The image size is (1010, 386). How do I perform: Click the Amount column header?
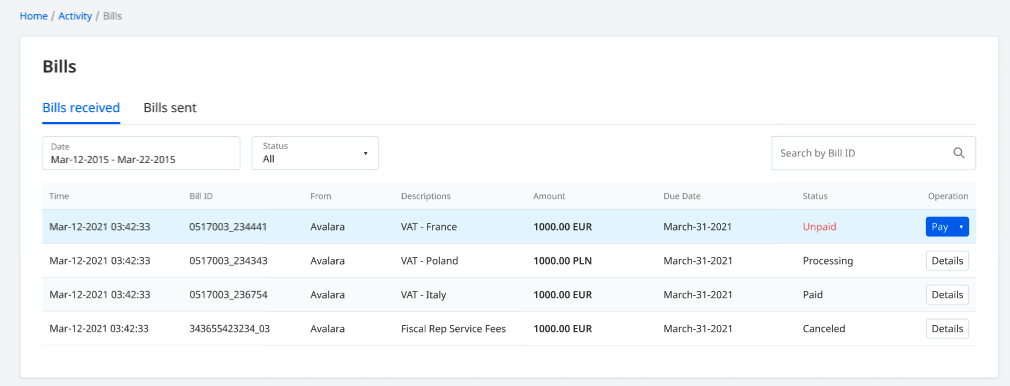549,196
